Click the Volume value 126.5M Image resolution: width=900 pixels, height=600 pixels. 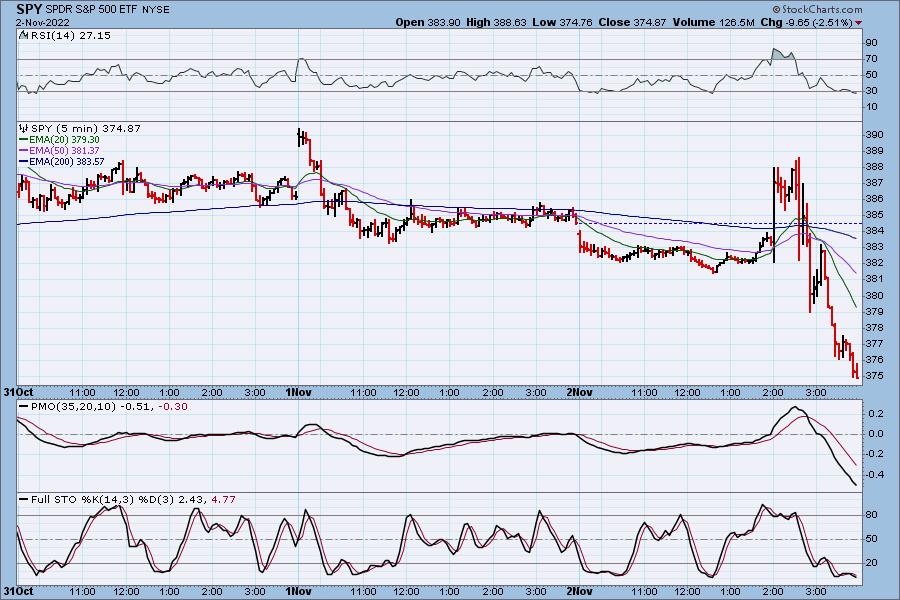pyautogui.click(x=735, y=22)
